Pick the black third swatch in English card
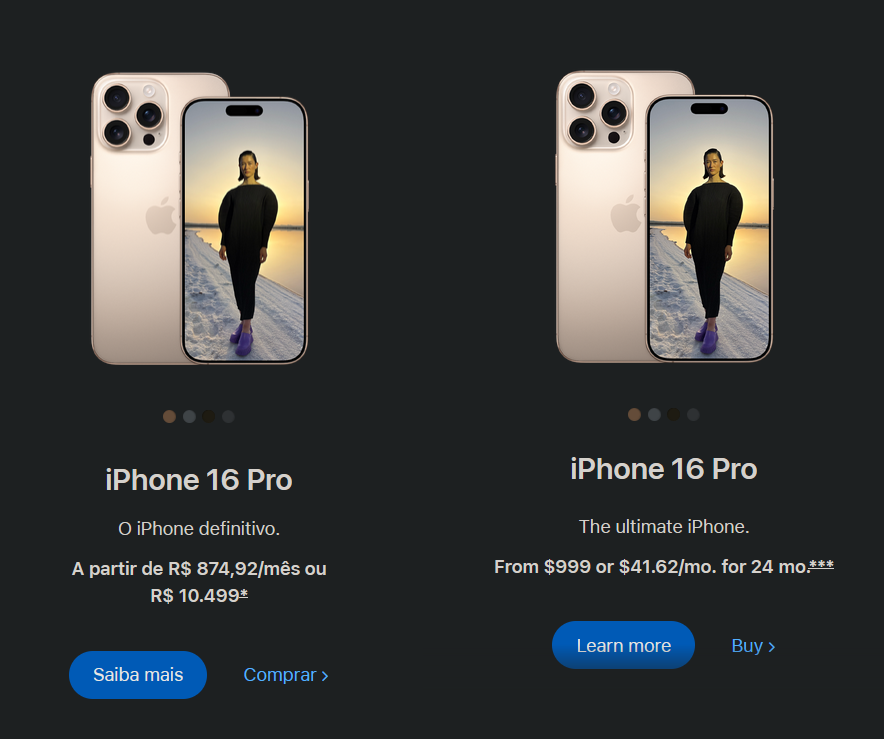 pos(673,414)
